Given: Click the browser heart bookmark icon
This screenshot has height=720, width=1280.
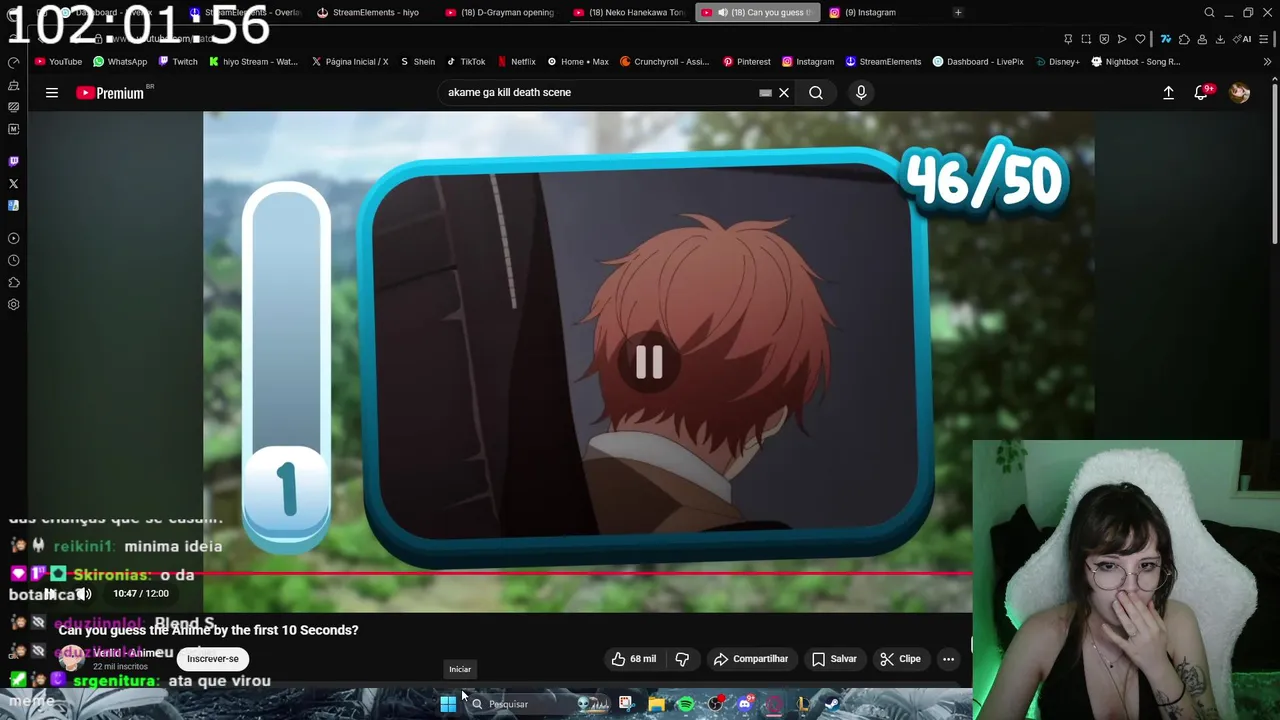Looking at the screenshot, I should [x=1140, y=39].
